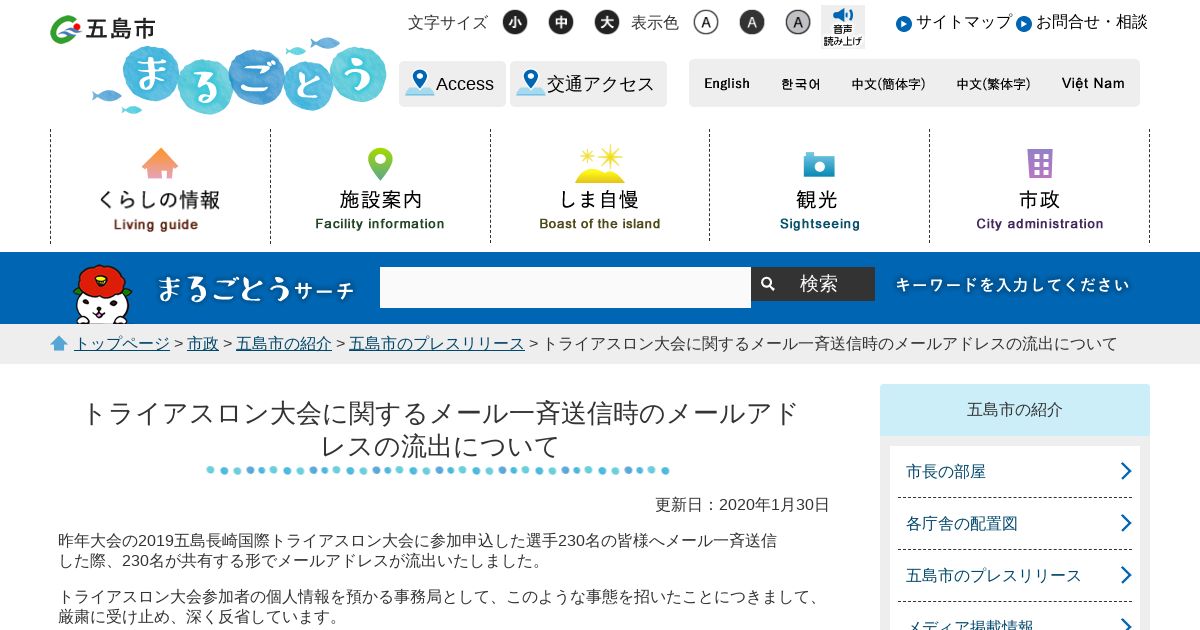This screenshot has height=630, width=1200.
Task: Focus the まるごとうサーチ search field
Action: tap(565, 287)
